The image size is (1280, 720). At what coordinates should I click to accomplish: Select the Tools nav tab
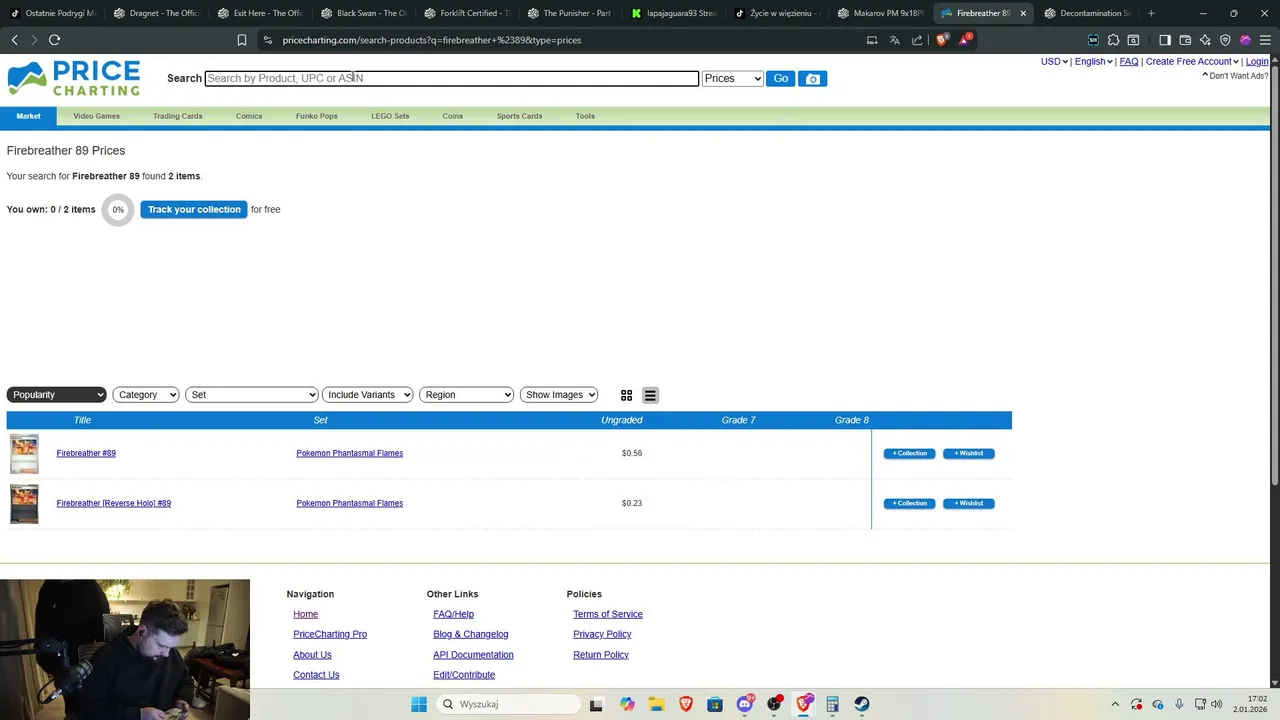point(585,116)
